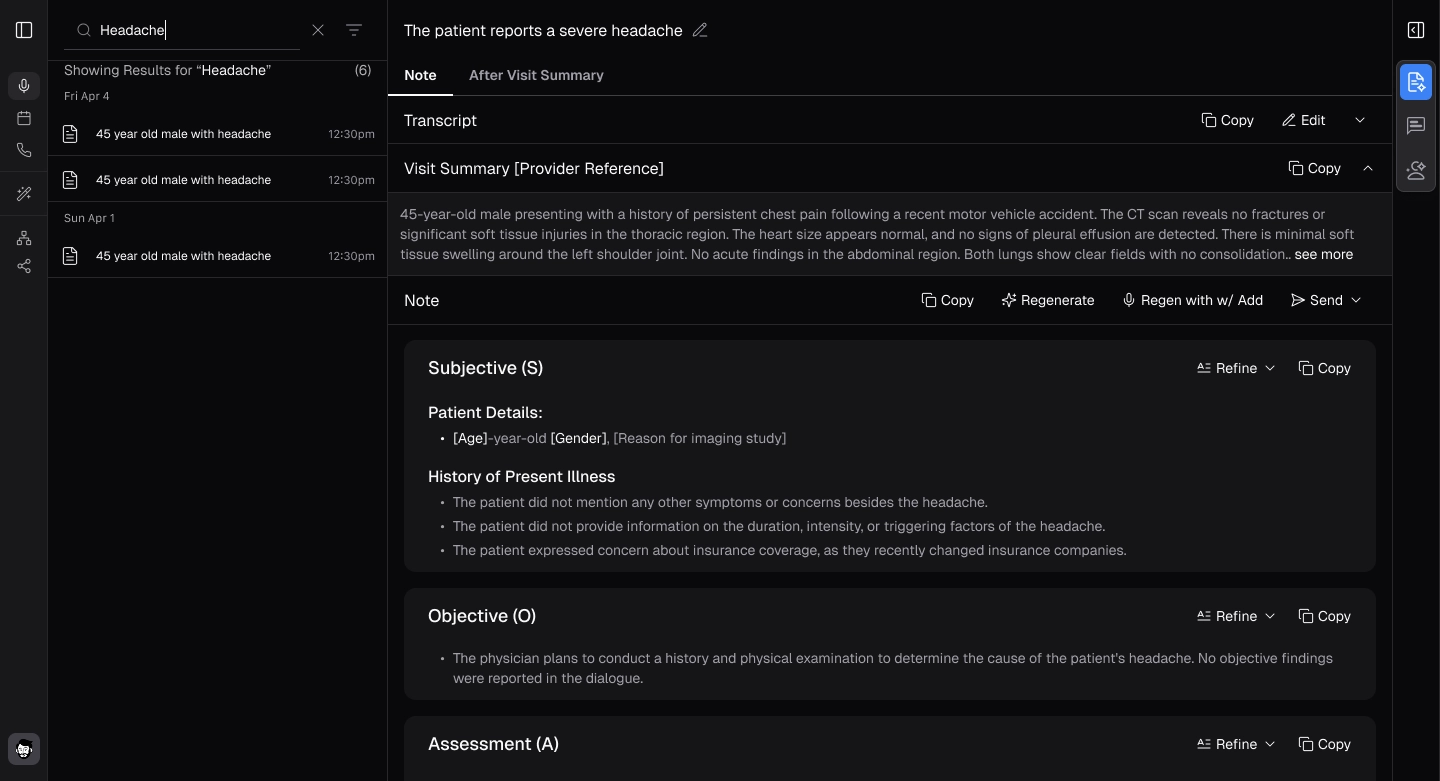Click the see more link
The image size is (1440, 781).
[x=1323, y=254]
